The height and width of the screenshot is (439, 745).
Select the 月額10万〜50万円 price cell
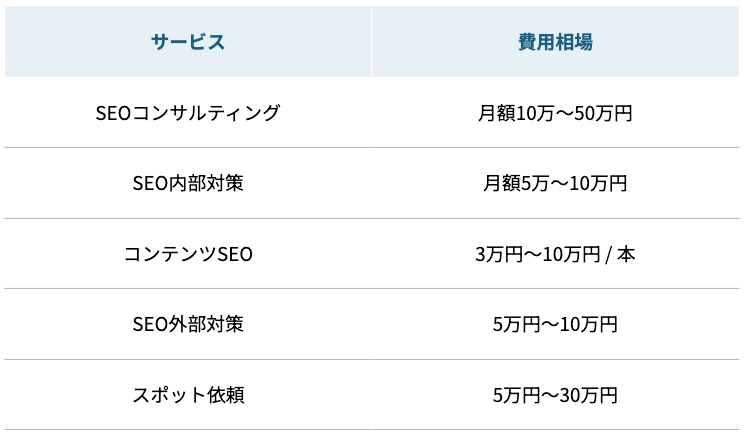pos(555,113)
